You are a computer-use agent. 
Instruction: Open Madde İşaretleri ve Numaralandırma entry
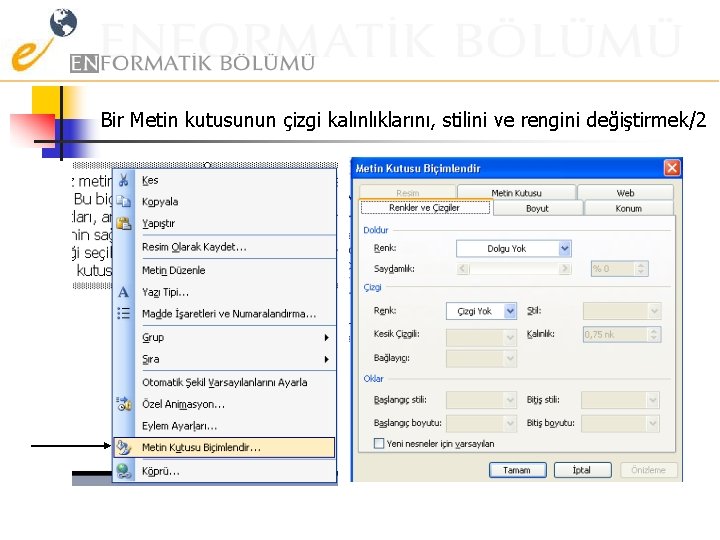point(225,314)
